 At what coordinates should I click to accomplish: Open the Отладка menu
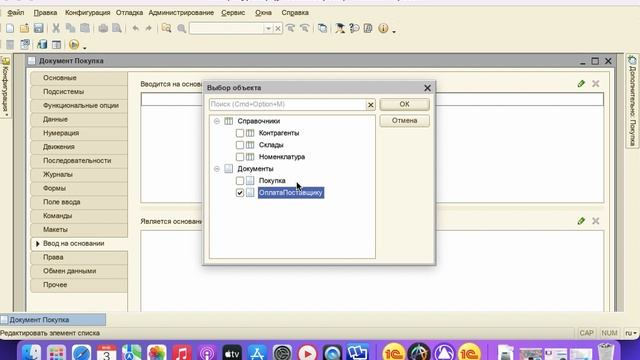129,13
